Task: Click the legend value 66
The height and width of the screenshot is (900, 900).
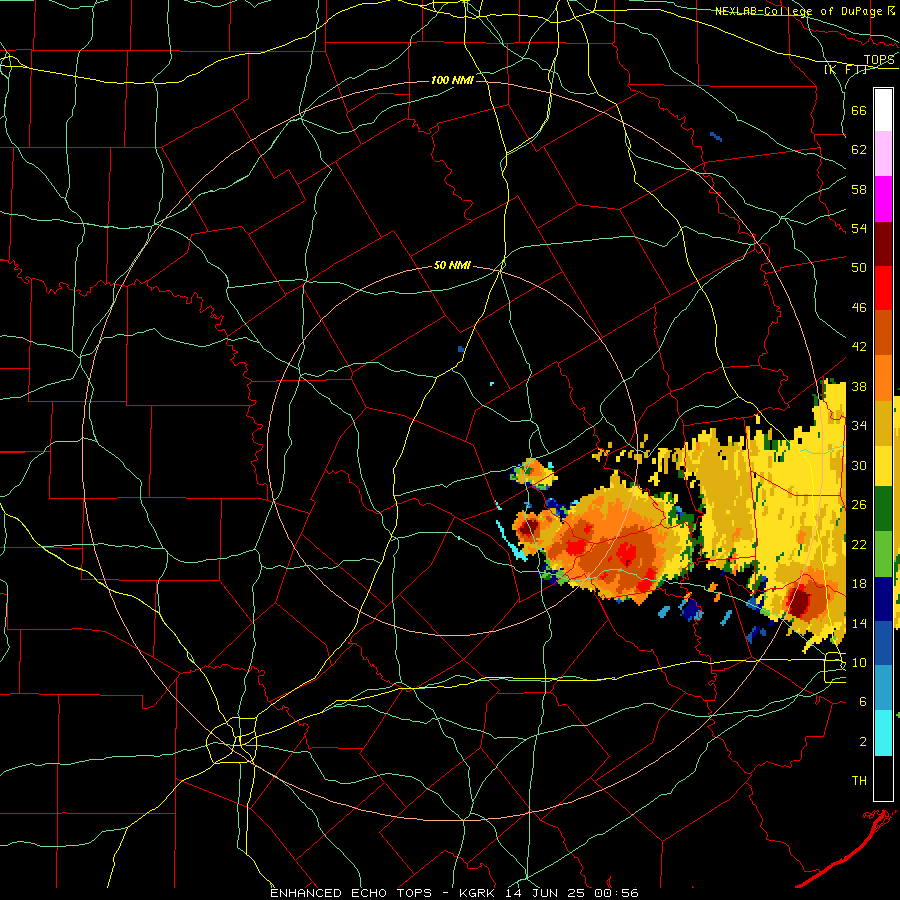Action: coord(859,110)
